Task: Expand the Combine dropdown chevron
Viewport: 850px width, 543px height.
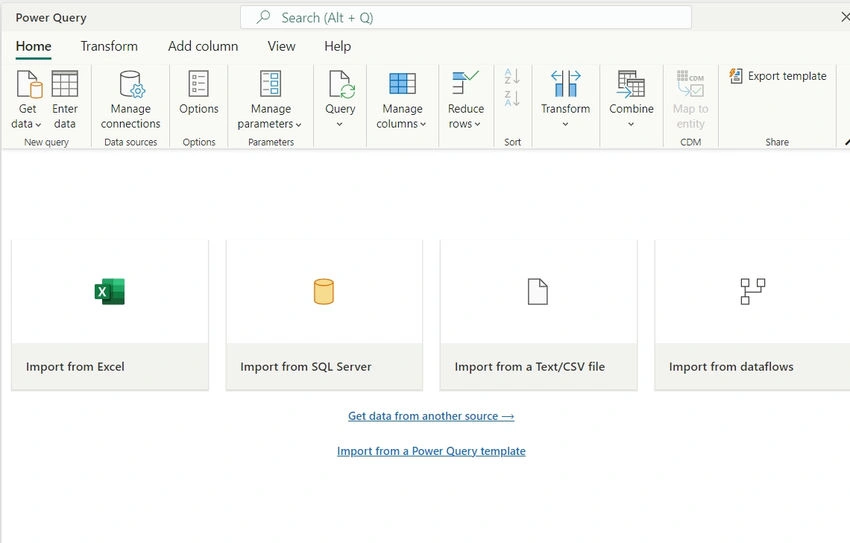Action: [x=631, y=124]
